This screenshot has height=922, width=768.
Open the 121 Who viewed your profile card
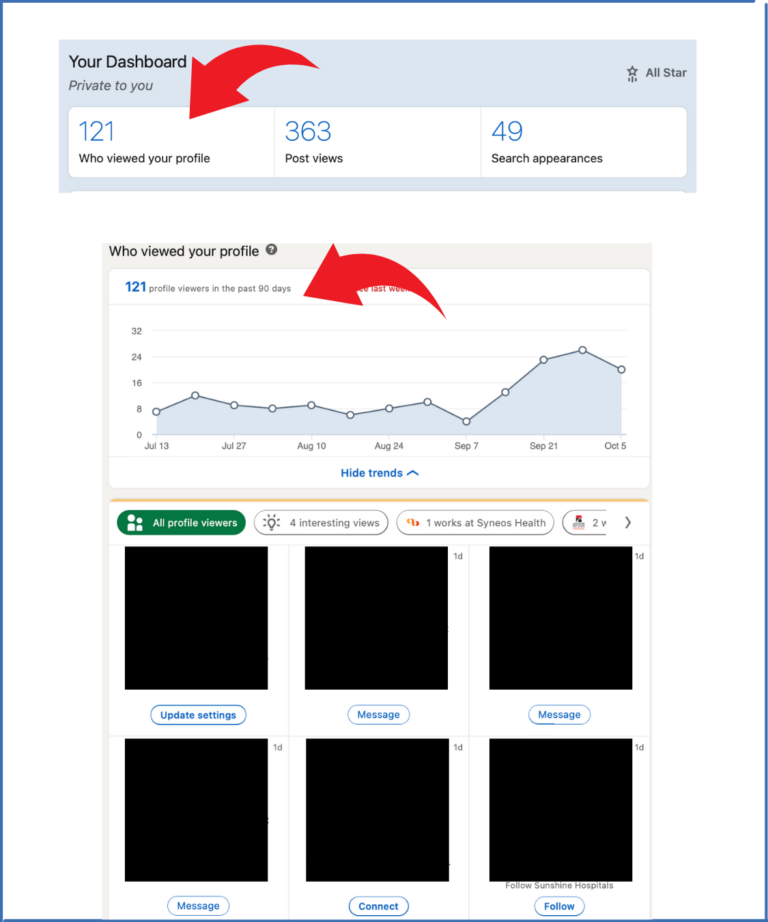[x=171, y=142]
